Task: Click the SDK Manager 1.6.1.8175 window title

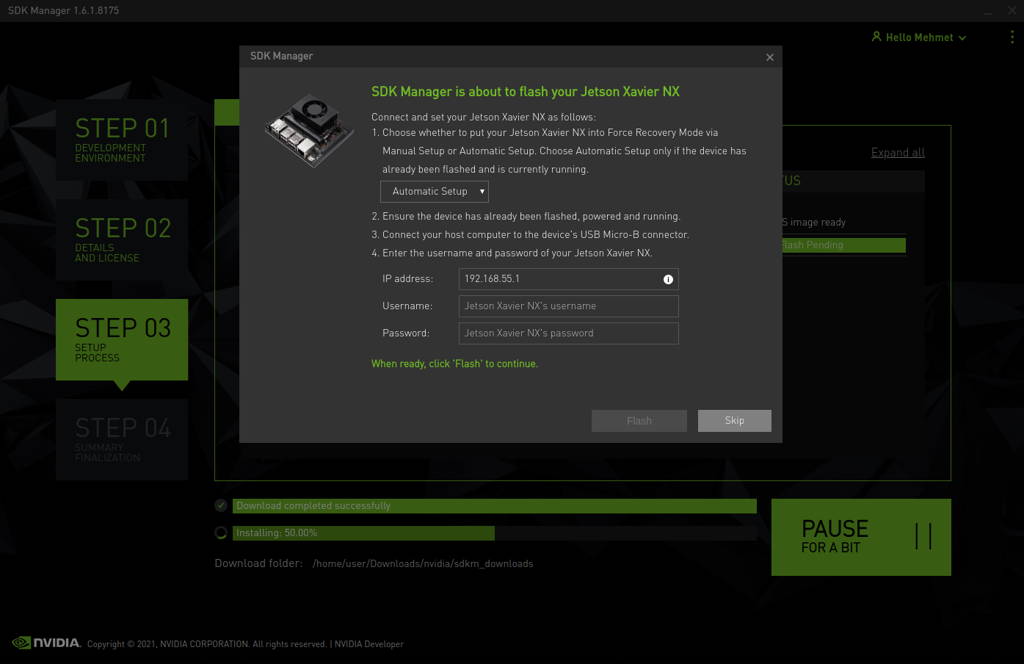Action: tap(63, 10)
